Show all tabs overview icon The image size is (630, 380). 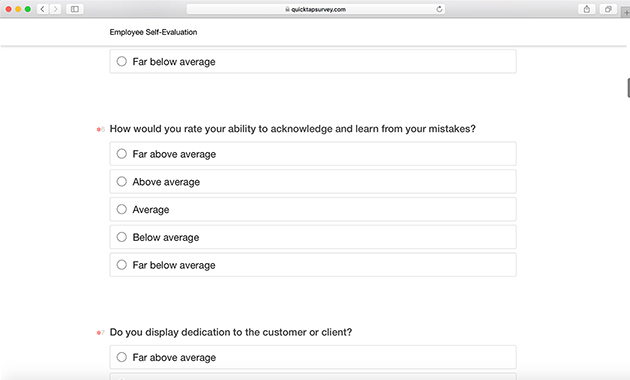(x=608, y=9)
